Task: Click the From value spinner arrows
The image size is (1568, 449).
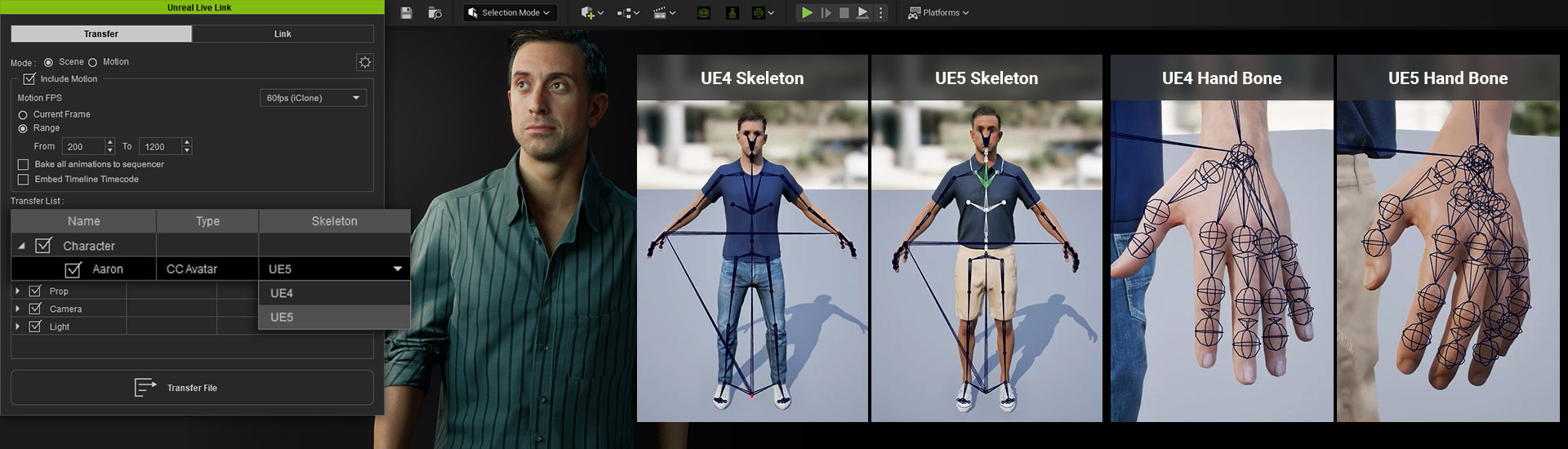Action: [x=110, y=147]
